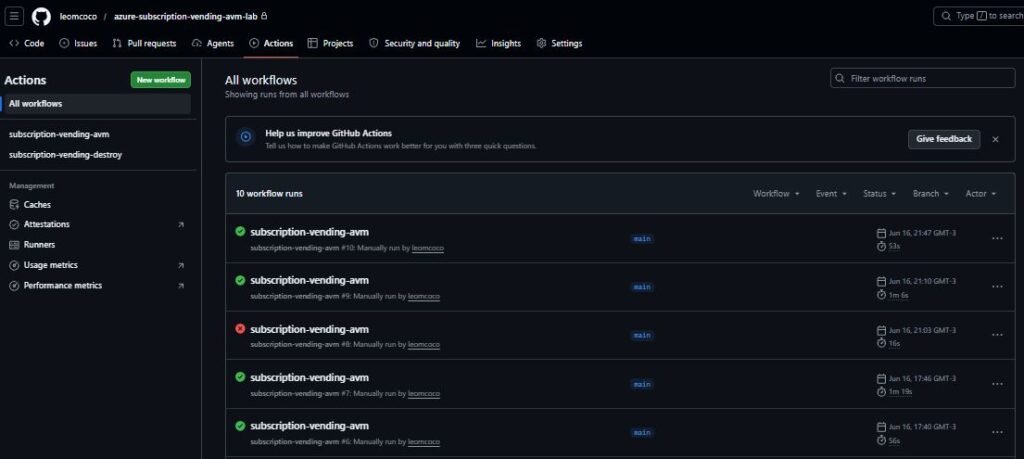Click the 1m 19s duration of run #7

(900, 392)
